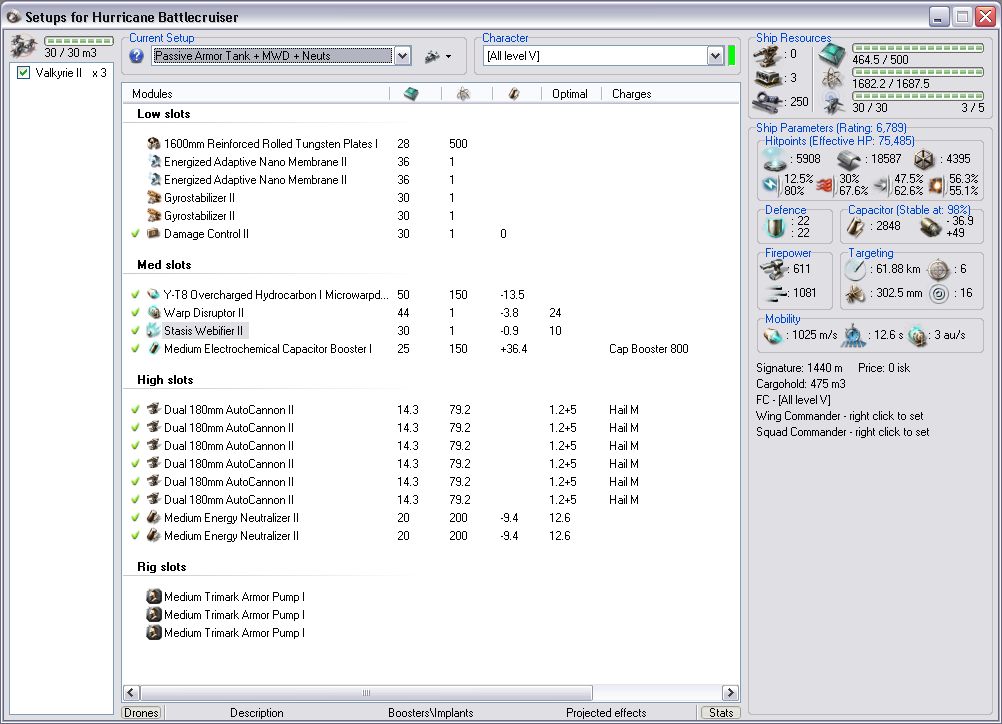Click the Warp Disruptor II module icon
The width and height of the screenshot is (1002, 724).
pos(153,313)
